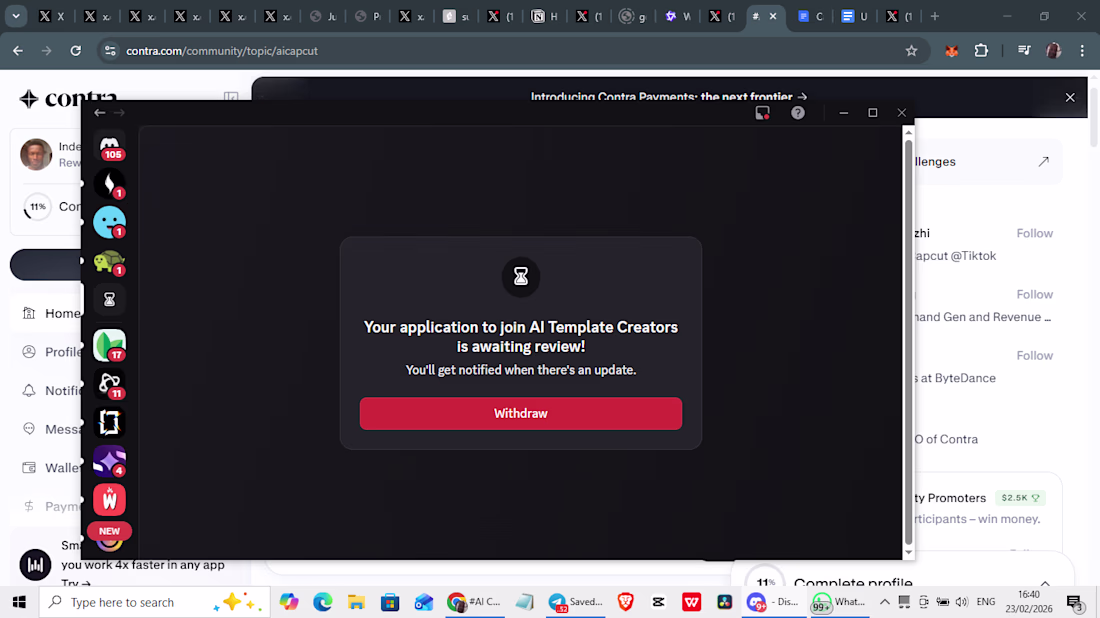Select the pending hourglass server icon
The width and height of the screenshot is (1100, 618).
pos(109,300)
